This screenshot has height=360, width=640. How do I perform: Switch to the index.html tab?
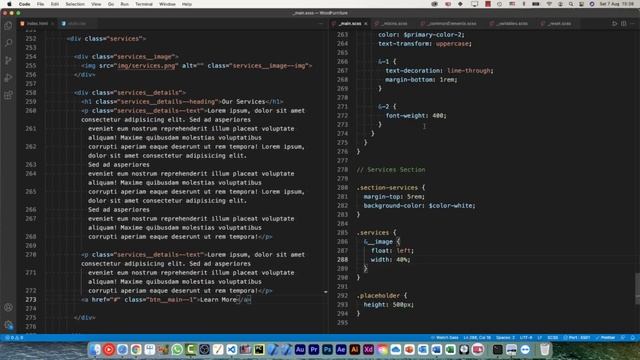(37, 24)
